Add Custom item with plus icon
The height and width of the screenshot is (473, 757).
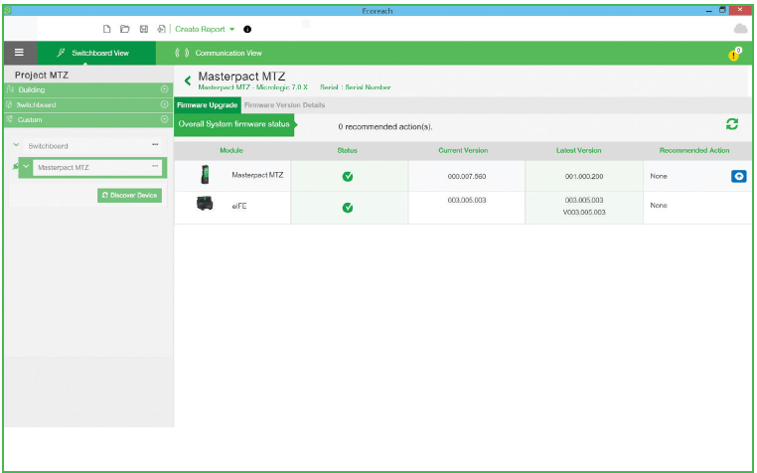pos(164,119)
